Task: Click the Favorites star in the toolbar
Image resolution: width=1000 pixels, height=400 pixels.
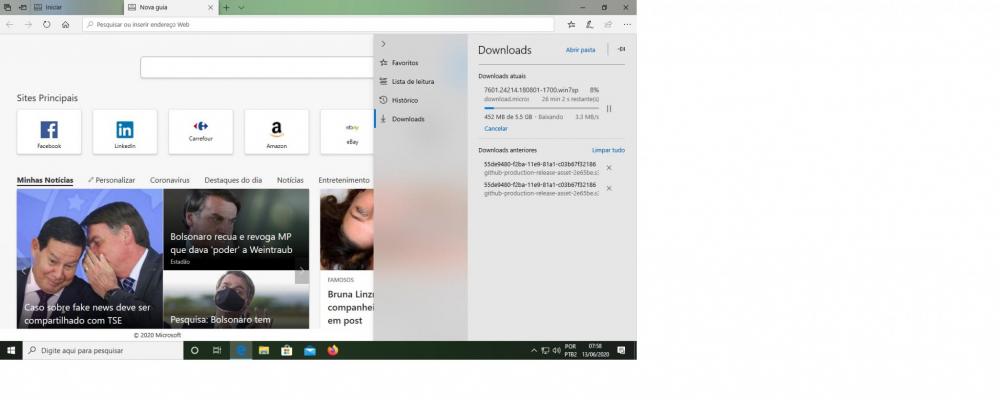Action: (x=571, y=24)
